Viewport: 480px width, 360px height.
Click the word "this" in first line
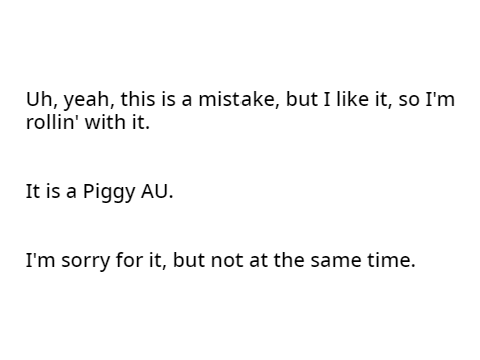(138, 99)
